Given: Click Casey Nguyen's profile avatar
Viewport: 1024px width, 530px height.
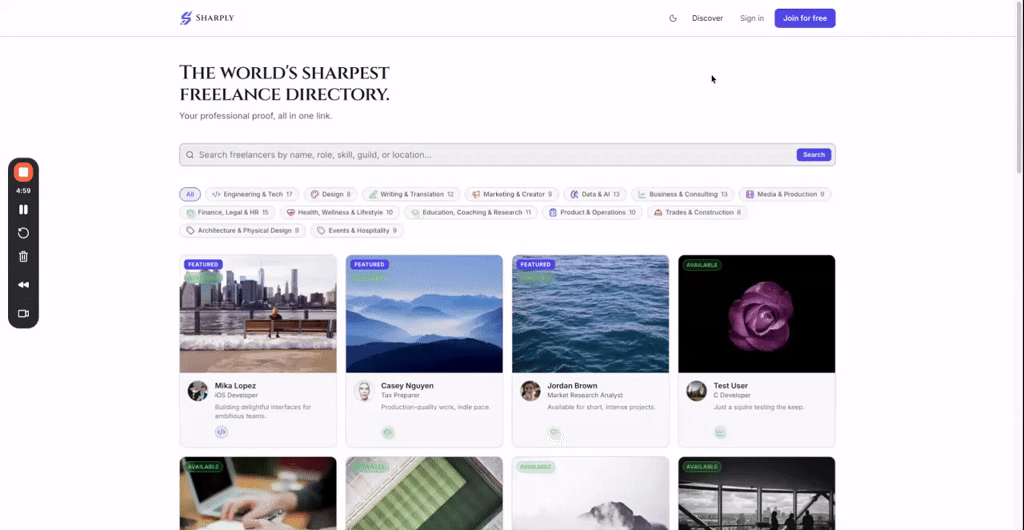Looking at the screenshot, I should [364, 391].
